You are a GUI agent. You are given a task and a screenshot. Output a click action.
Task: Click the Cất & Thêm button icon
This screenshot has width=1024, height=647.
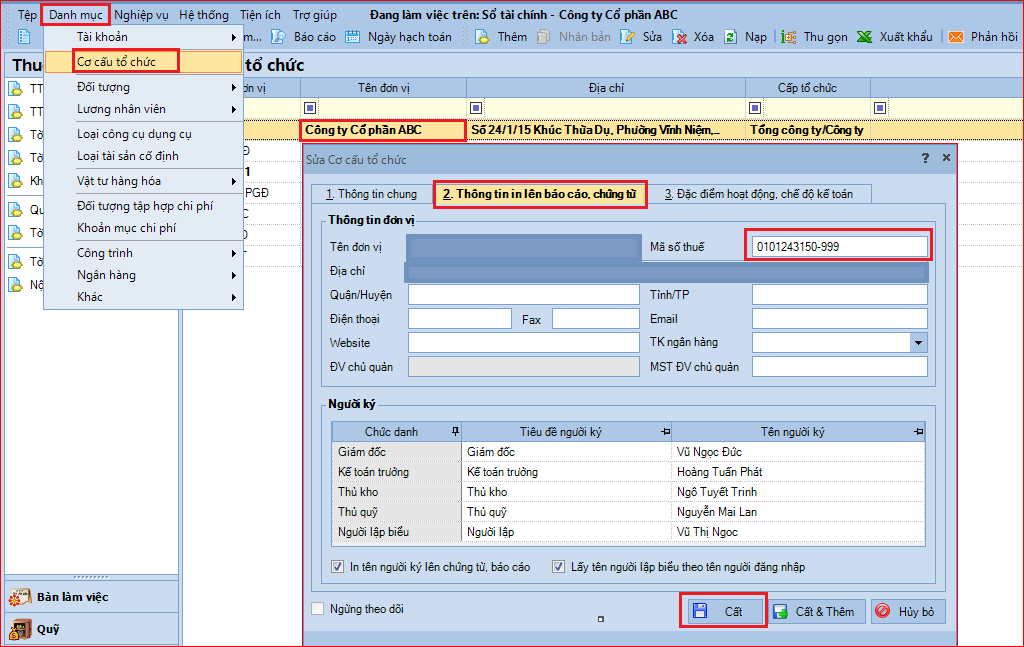click(x=780, y=612)
